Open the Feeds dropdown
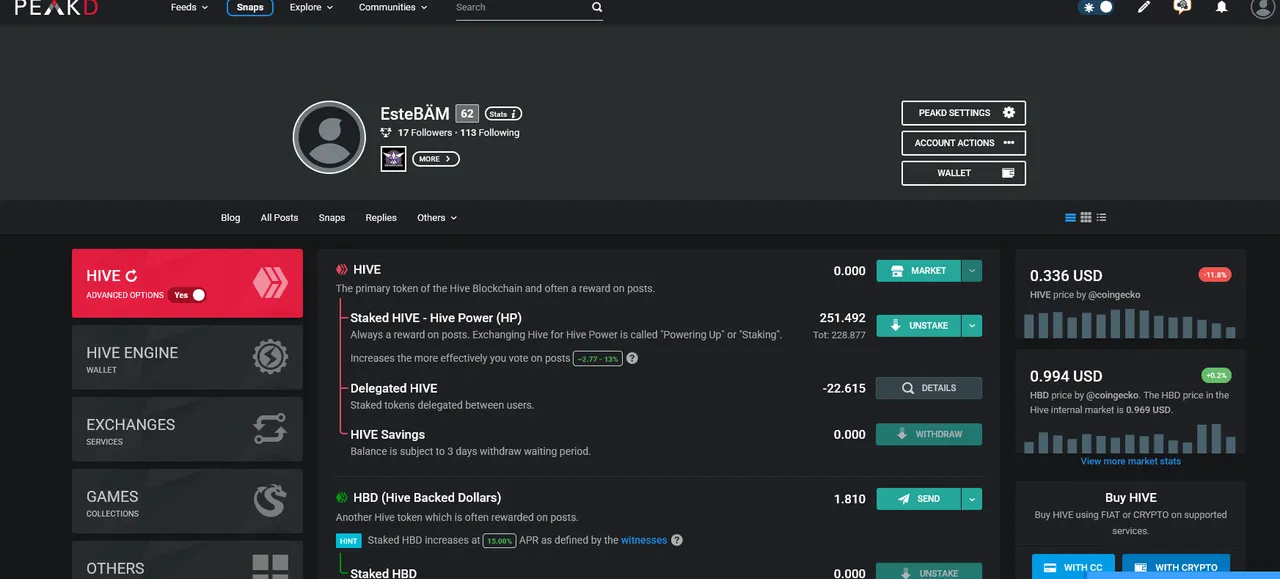Screen dimensions: 1280x579 (189, 7)
